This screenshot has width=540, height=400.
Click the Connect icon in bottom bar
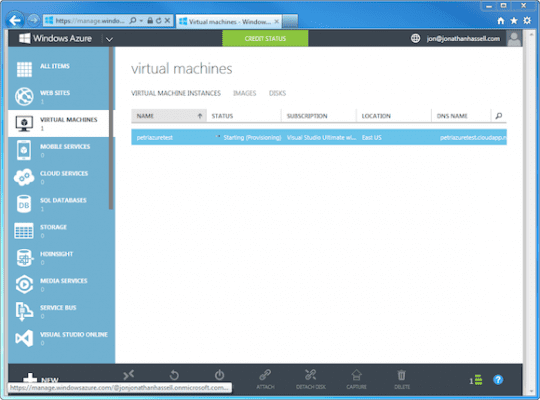click(x=128, y=375)
